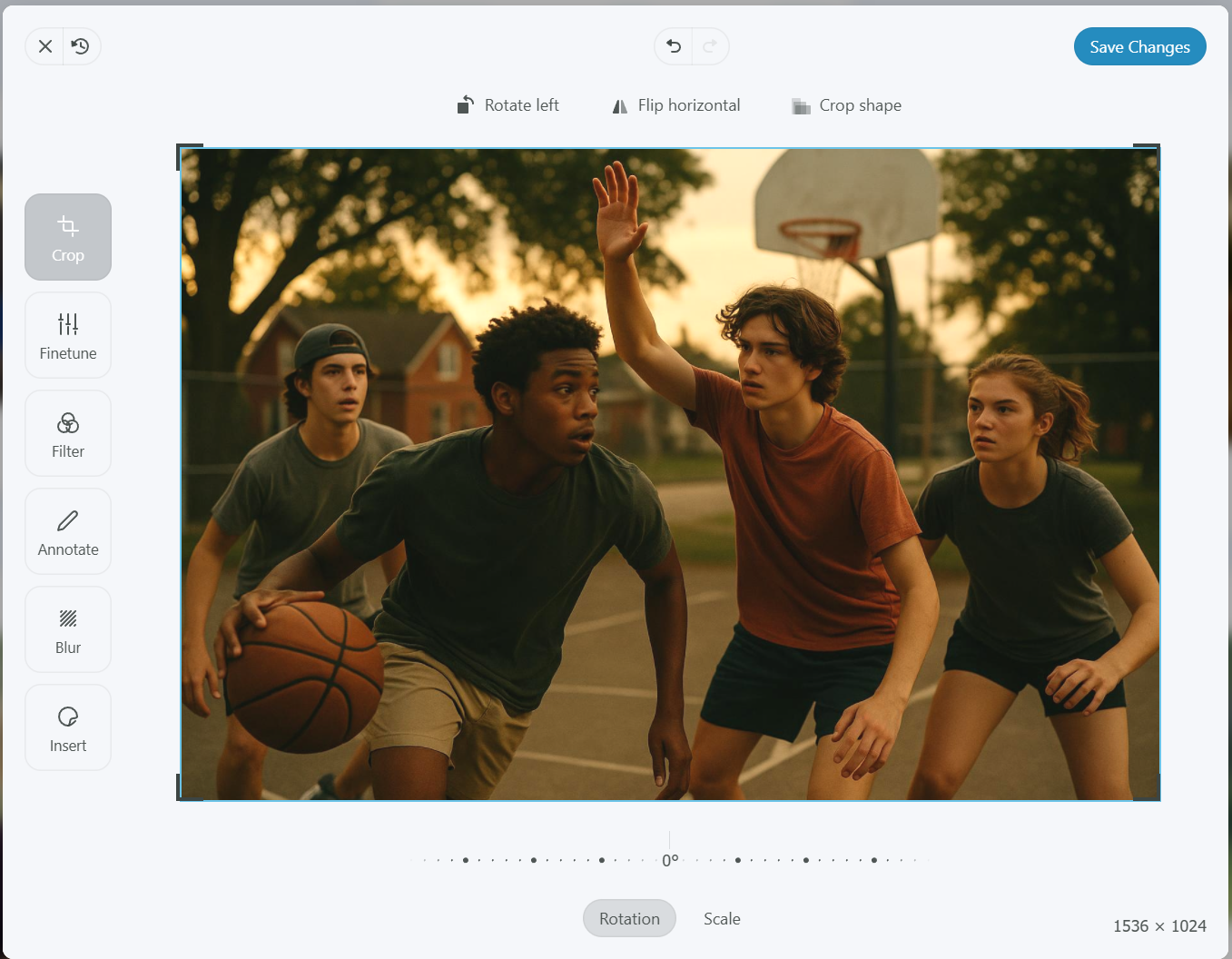Viewport: 1232px width, 959px height.
Task: Open the Filter tool
Action: [x=68, y=433]
